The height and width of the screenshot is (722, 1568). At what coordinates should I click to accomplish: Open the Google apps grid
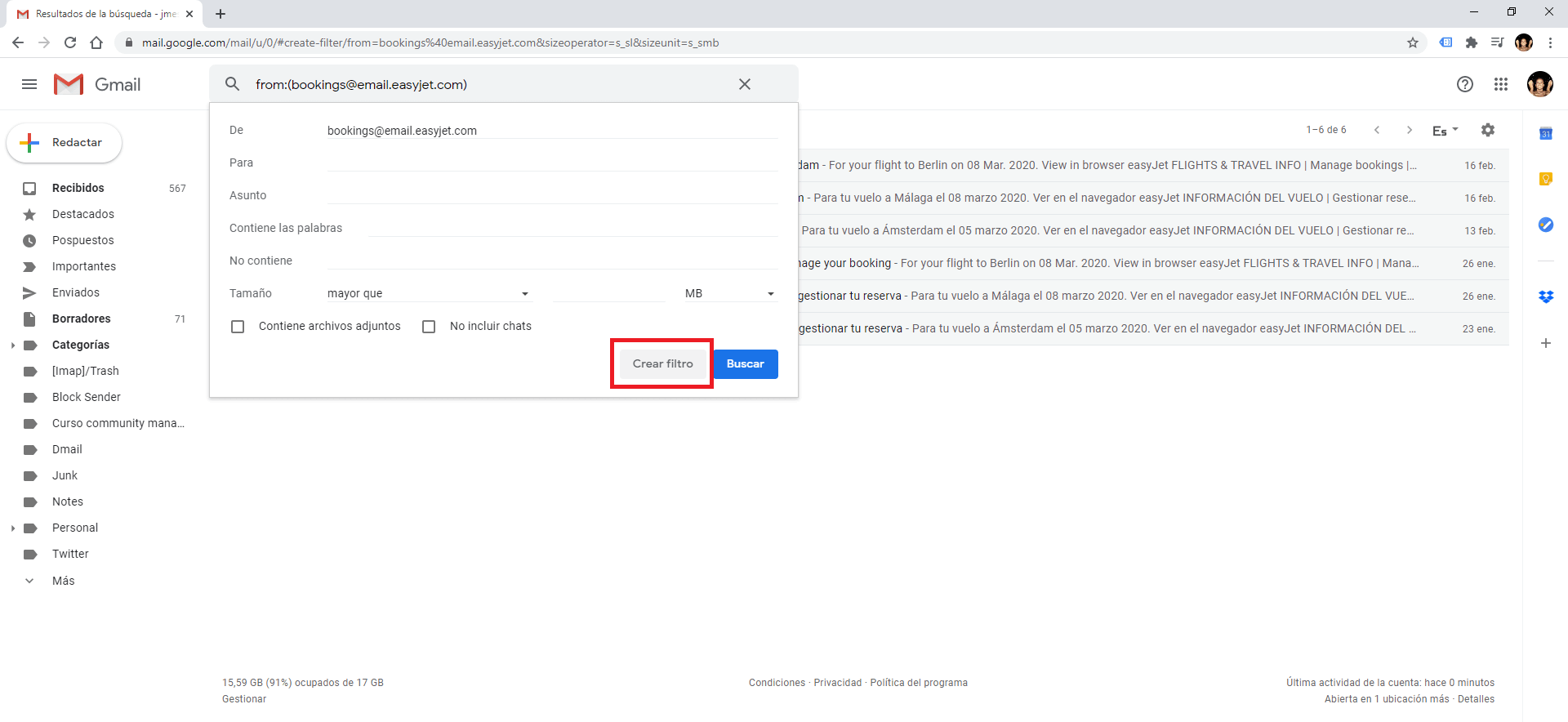[1501, 84]
